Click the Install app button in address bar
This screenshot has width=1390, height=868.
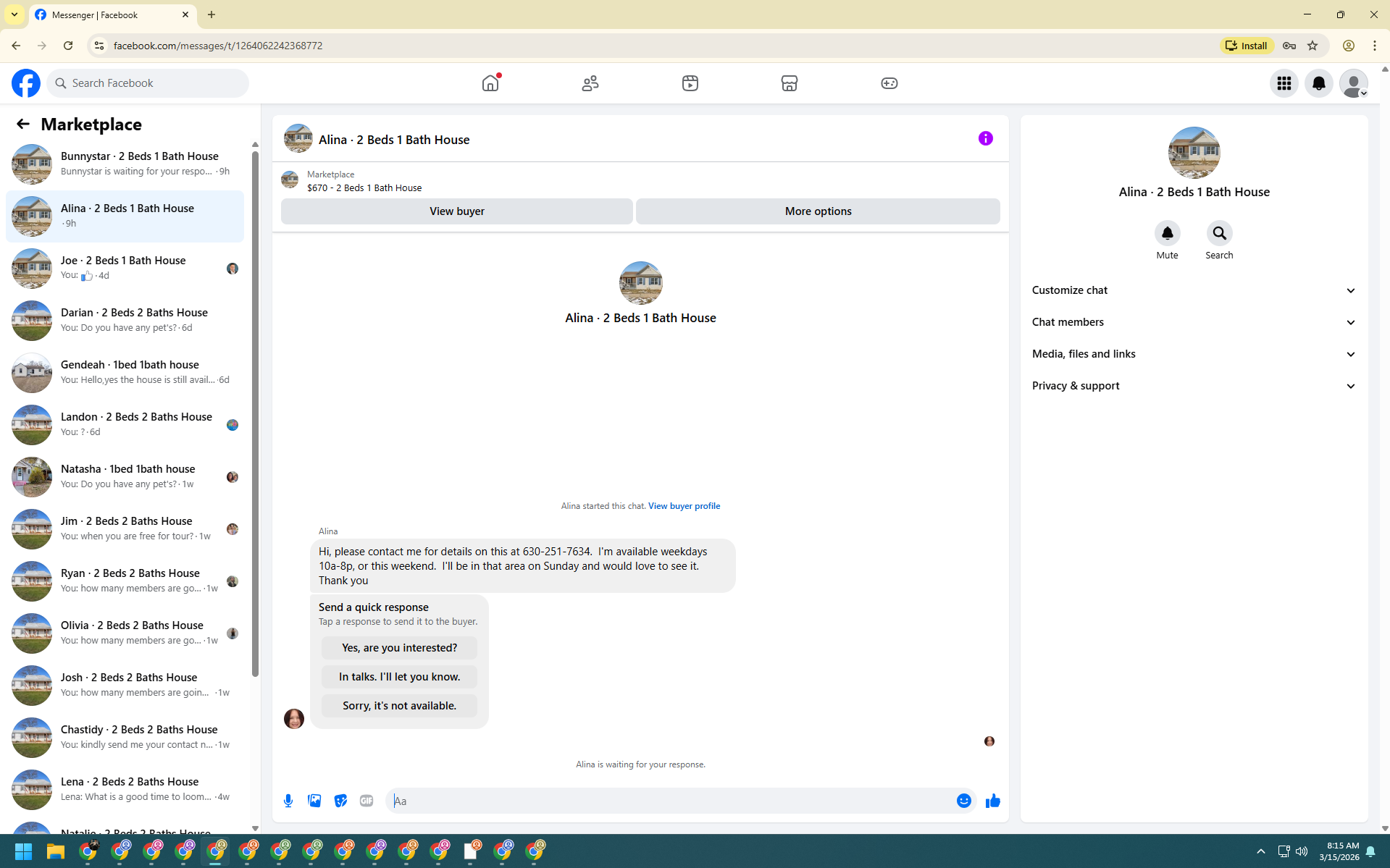[x=1247, y=46]
